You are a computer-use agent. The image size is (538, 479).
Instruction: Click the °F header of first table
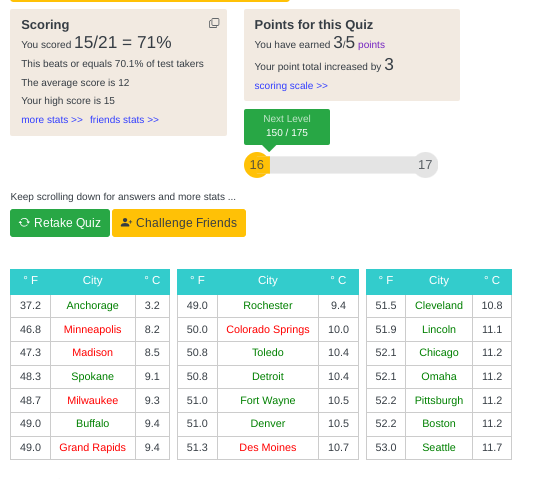[x=31, y=280]
